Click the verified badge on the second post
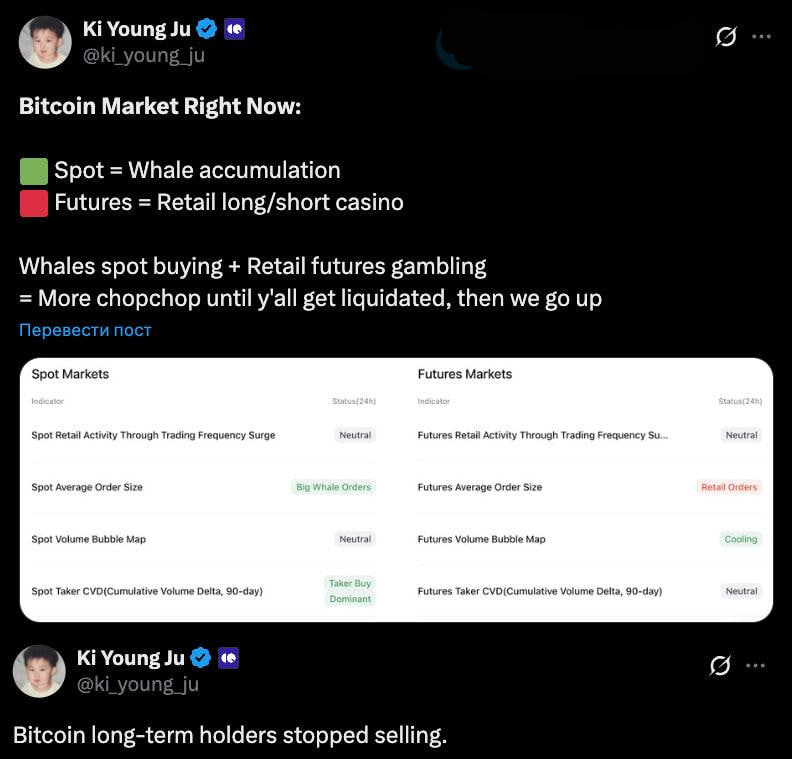The width and height of the screenshot is (792, 759). [201, 657]
